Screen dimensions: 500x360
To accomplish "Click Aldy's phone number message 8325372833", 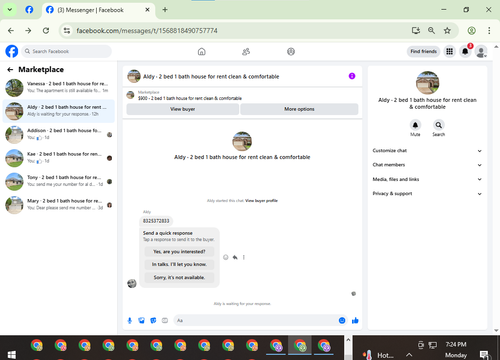I will [x=156, y=221].
